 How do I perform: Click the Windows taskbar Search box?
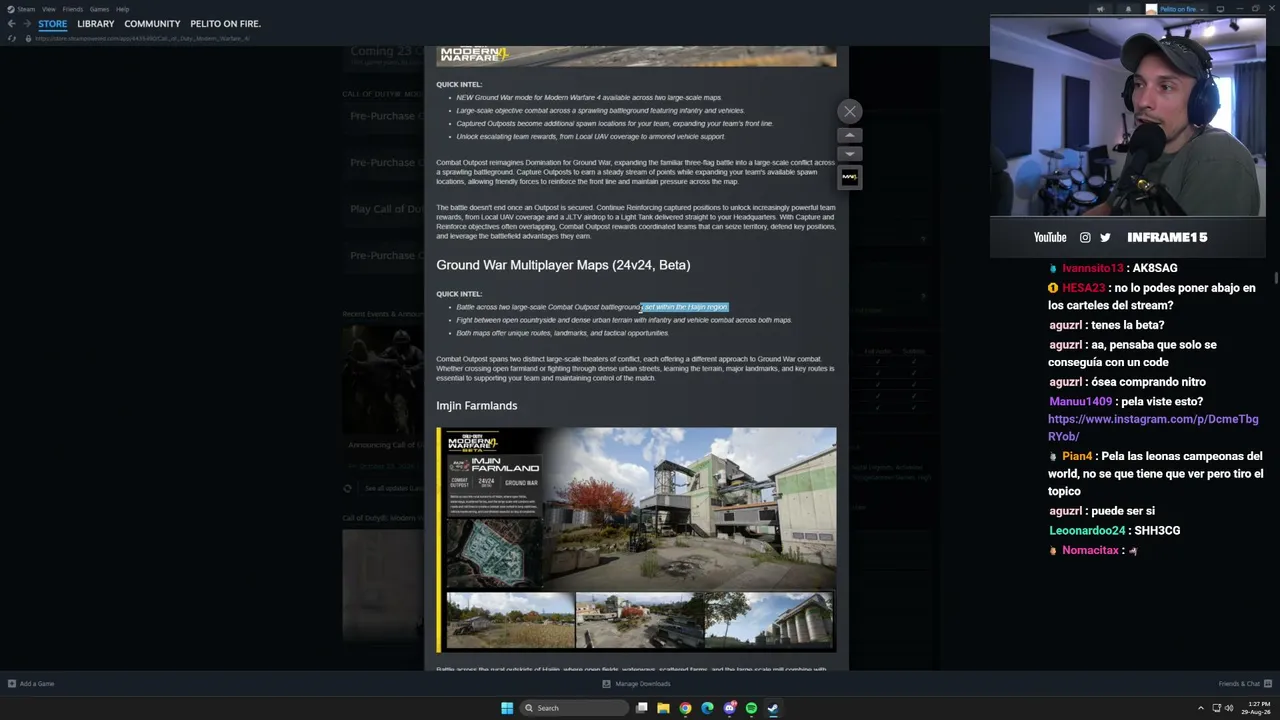[x=573, y=708]
